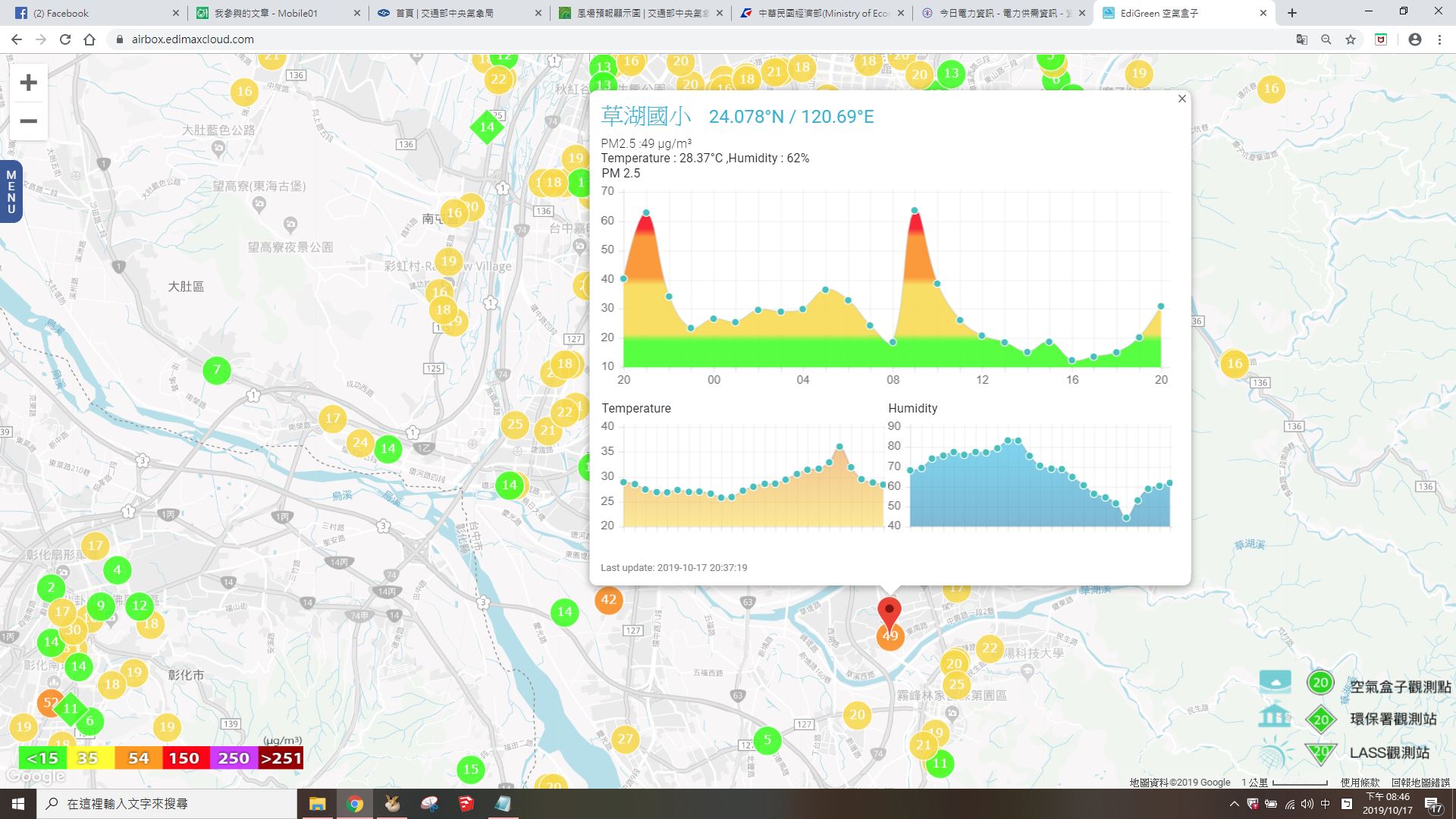Open the translate page icon
Viewport: 1456px width, 819px height.
click(x=1302, y=39)
